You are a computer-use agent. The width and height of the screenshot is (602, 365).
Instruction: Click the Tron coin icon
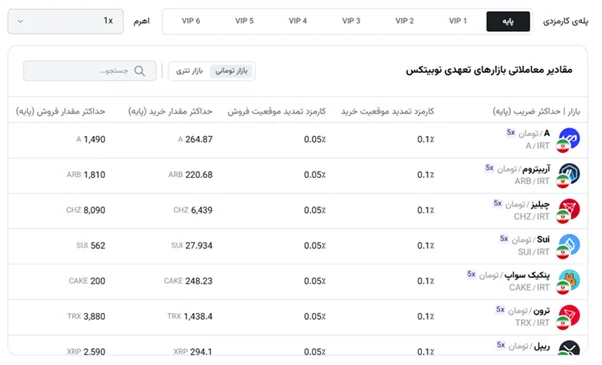pos(569,317)
